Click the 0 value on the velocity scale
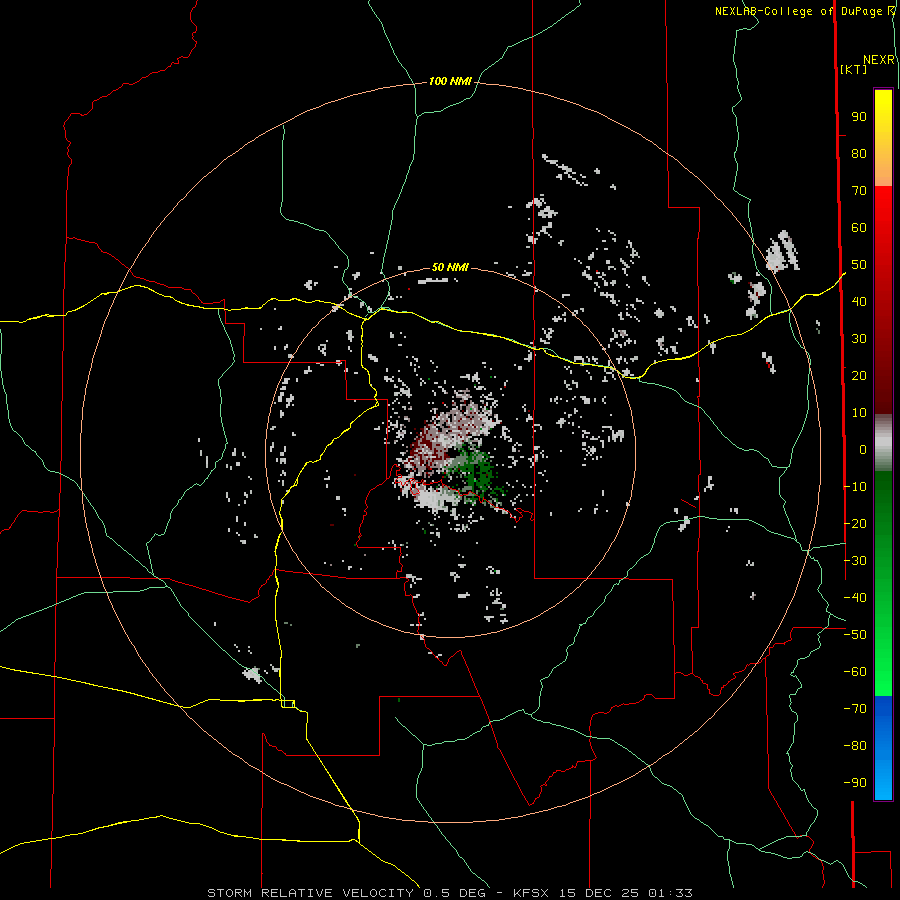 tap(863, 449)
